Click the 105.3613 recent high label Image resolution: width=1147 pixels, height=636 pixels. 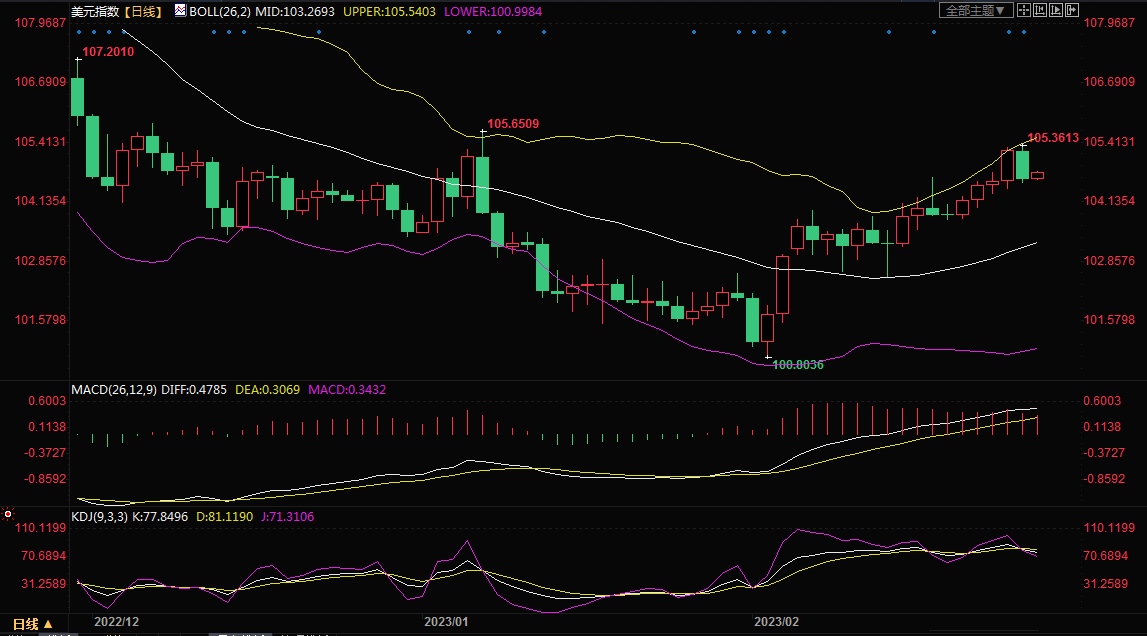point(1053,138)
